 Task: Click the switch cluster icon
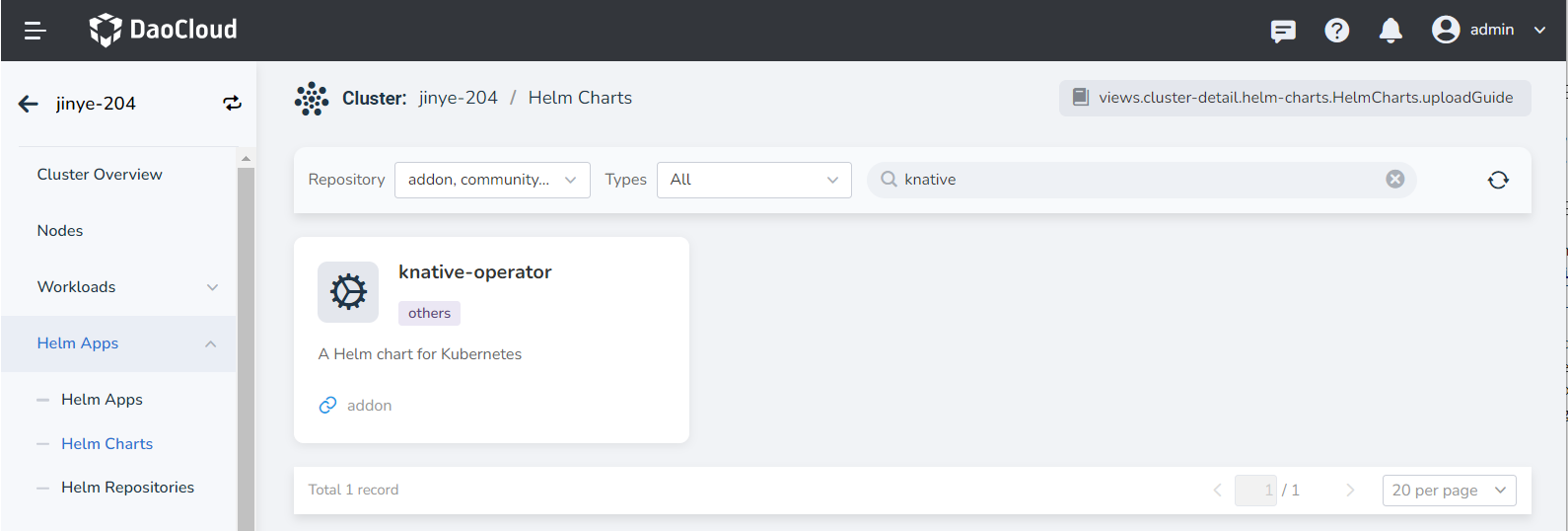232,104
